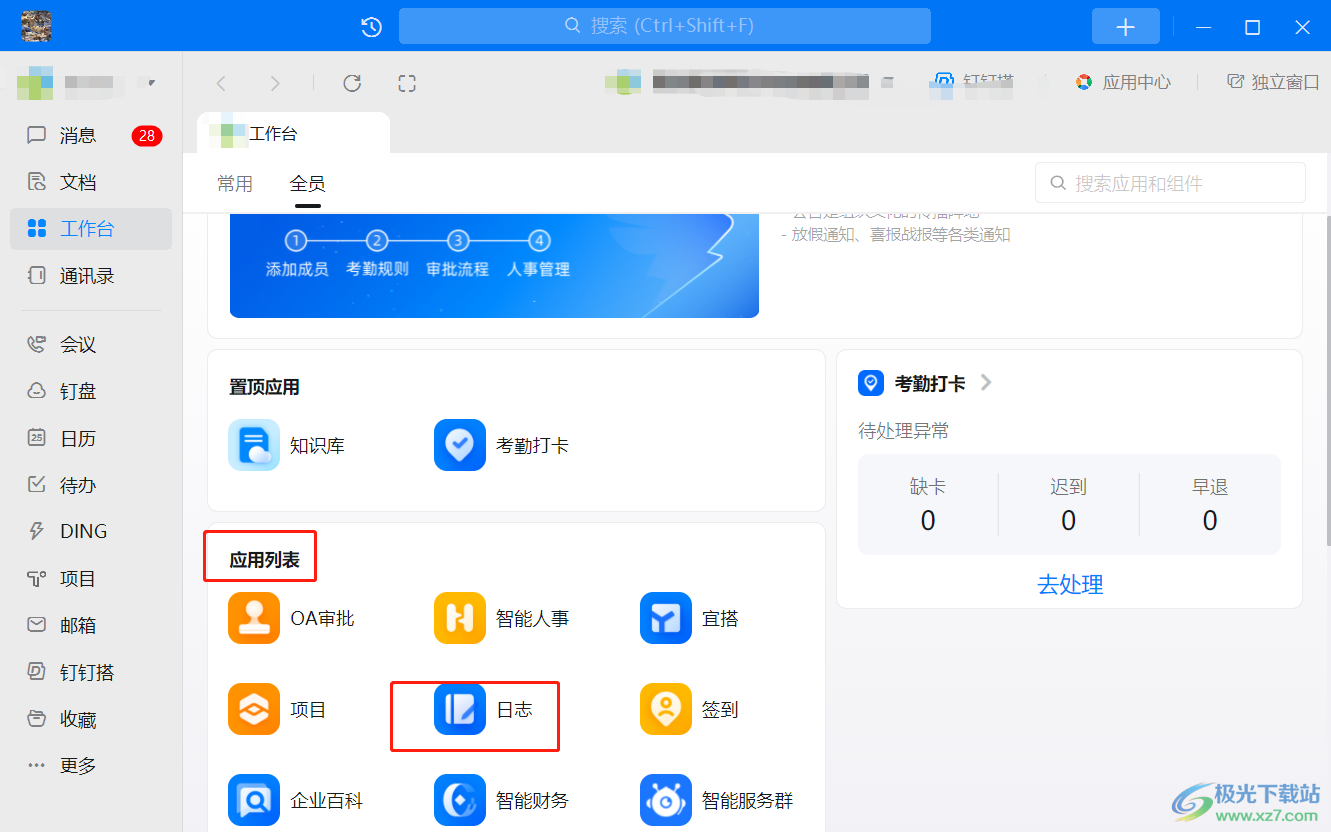
Task: Select 工作台 in the sidebar
Action: point(90,229)
